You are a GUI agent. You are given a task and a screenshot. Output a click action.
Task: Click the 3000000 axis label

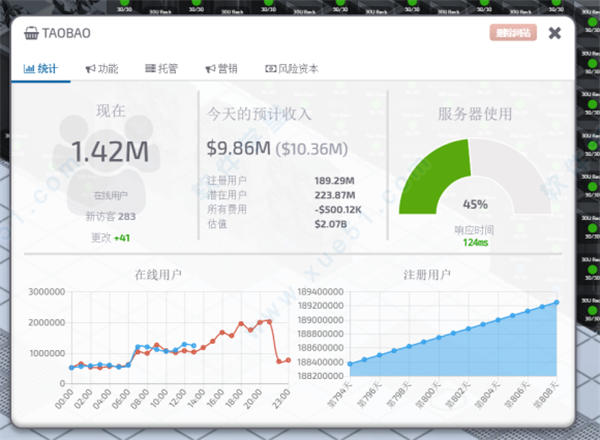click(46, 292)
